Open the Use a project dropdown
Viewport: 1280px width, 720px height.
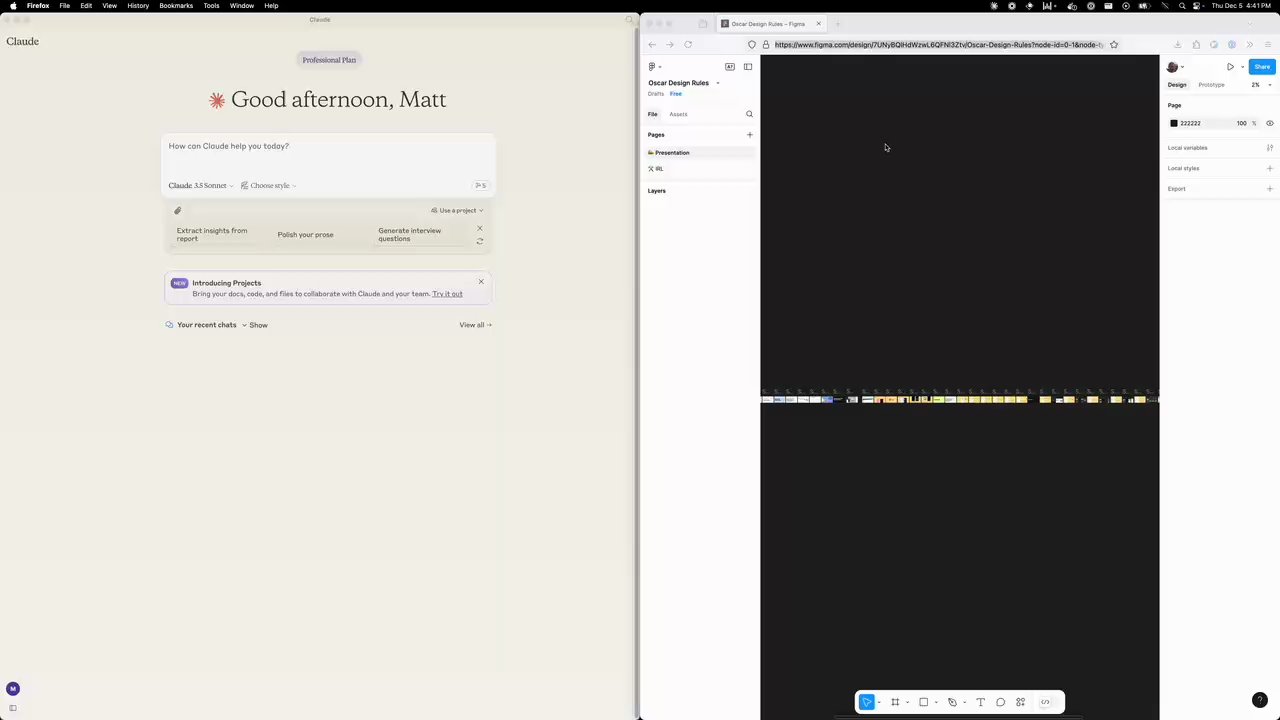click(457, 210)
